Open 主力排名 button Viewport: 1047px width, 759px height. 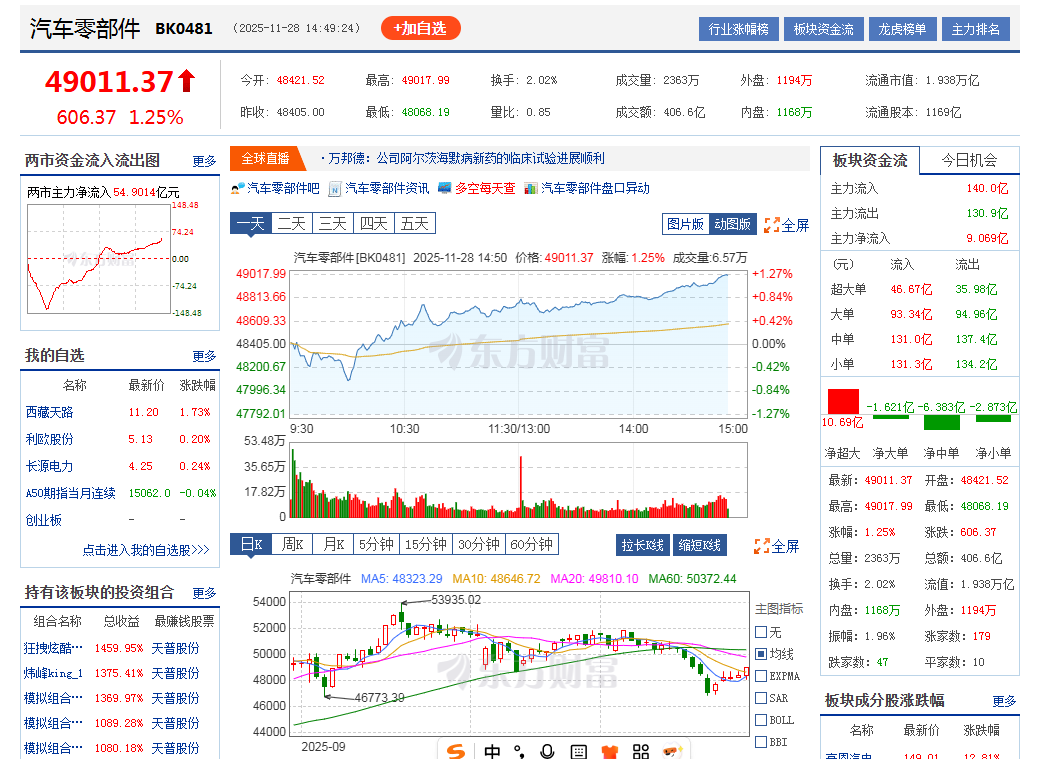pos(976,29)
